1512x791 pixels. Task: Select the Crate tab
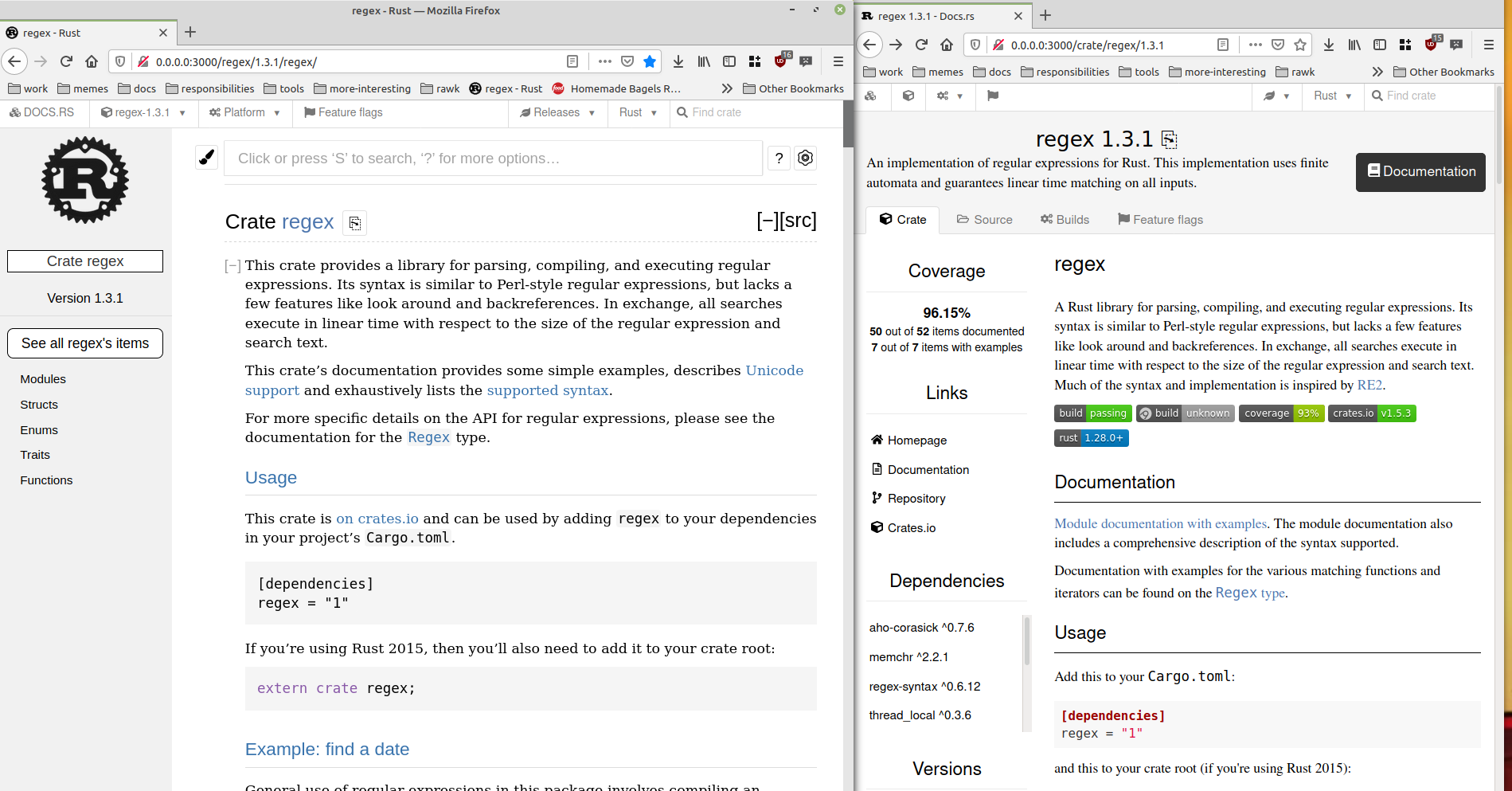(902, 220)
